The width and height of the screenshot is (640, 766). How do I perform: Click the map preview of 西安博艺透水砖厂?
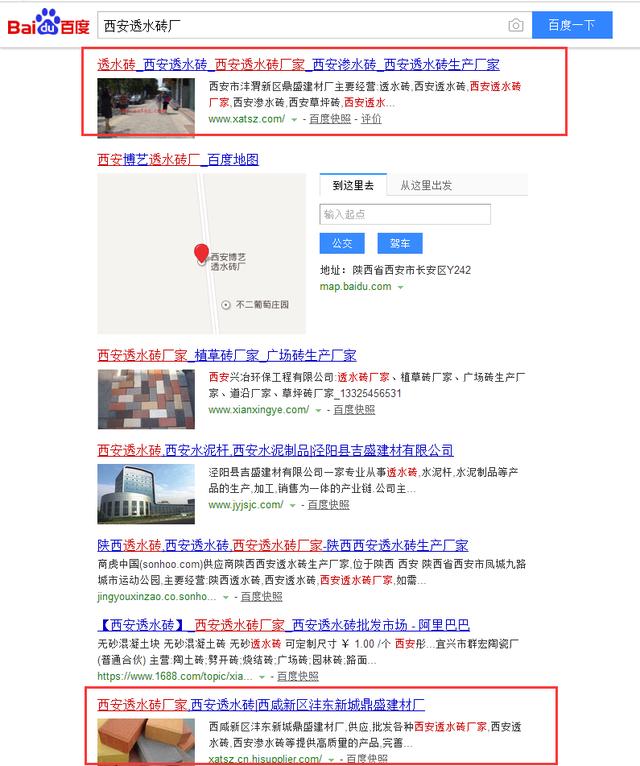point(201,254)
